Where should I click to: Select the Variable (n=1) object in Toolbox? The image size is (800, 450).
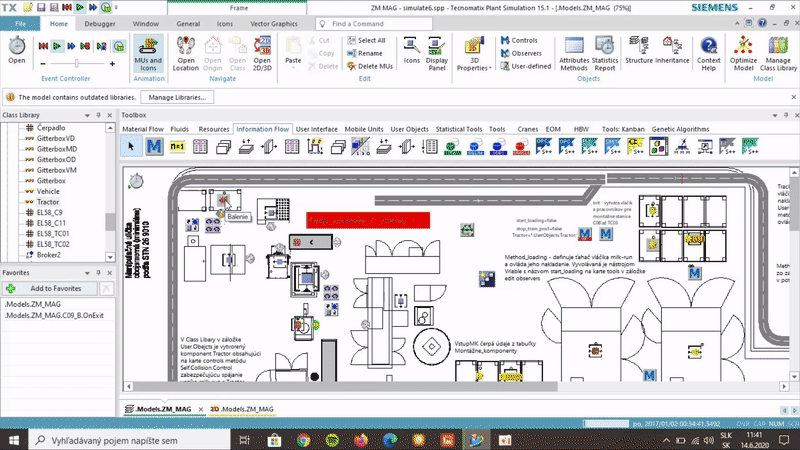point(177,147)
